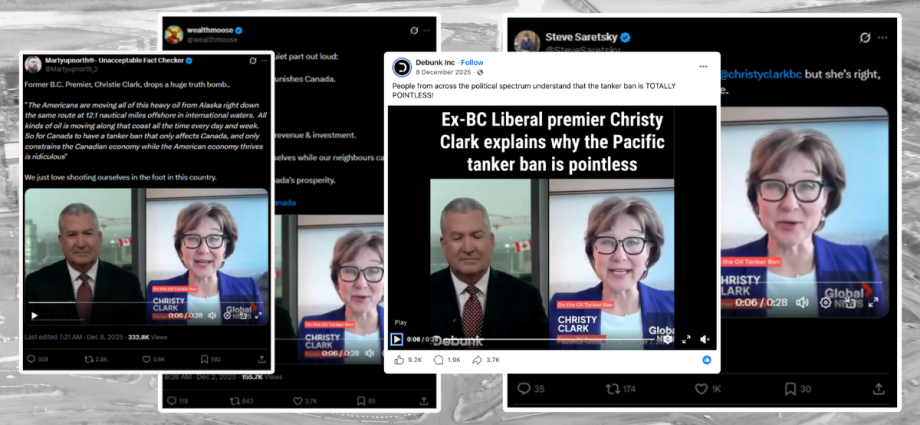Open settings gear on the Debunk Inc video

pyautogui.click(x=668, y=339)
